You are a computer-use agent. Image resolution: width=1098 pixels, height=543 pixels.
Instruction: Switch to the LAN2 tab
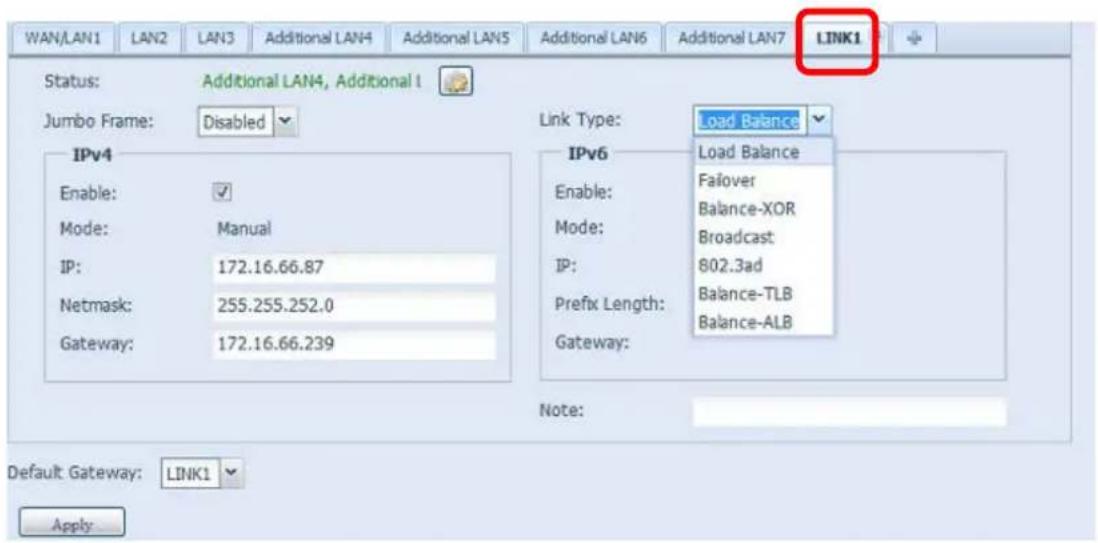[148, 41]
